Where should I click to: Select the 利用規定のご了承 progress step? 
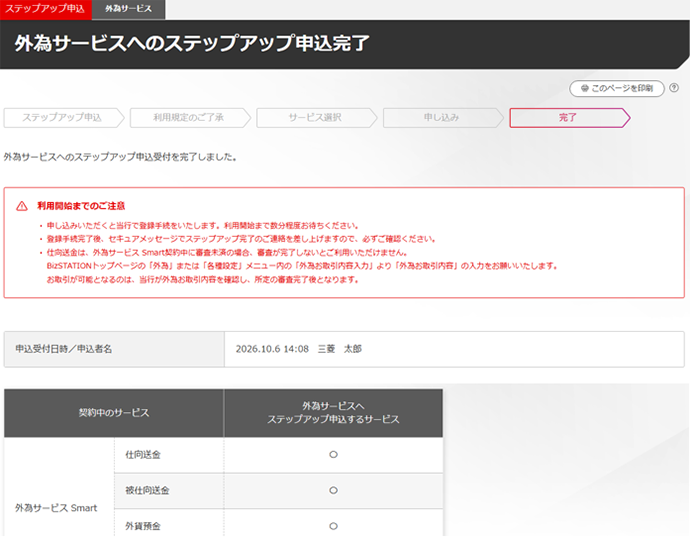[x=189, y=118]
